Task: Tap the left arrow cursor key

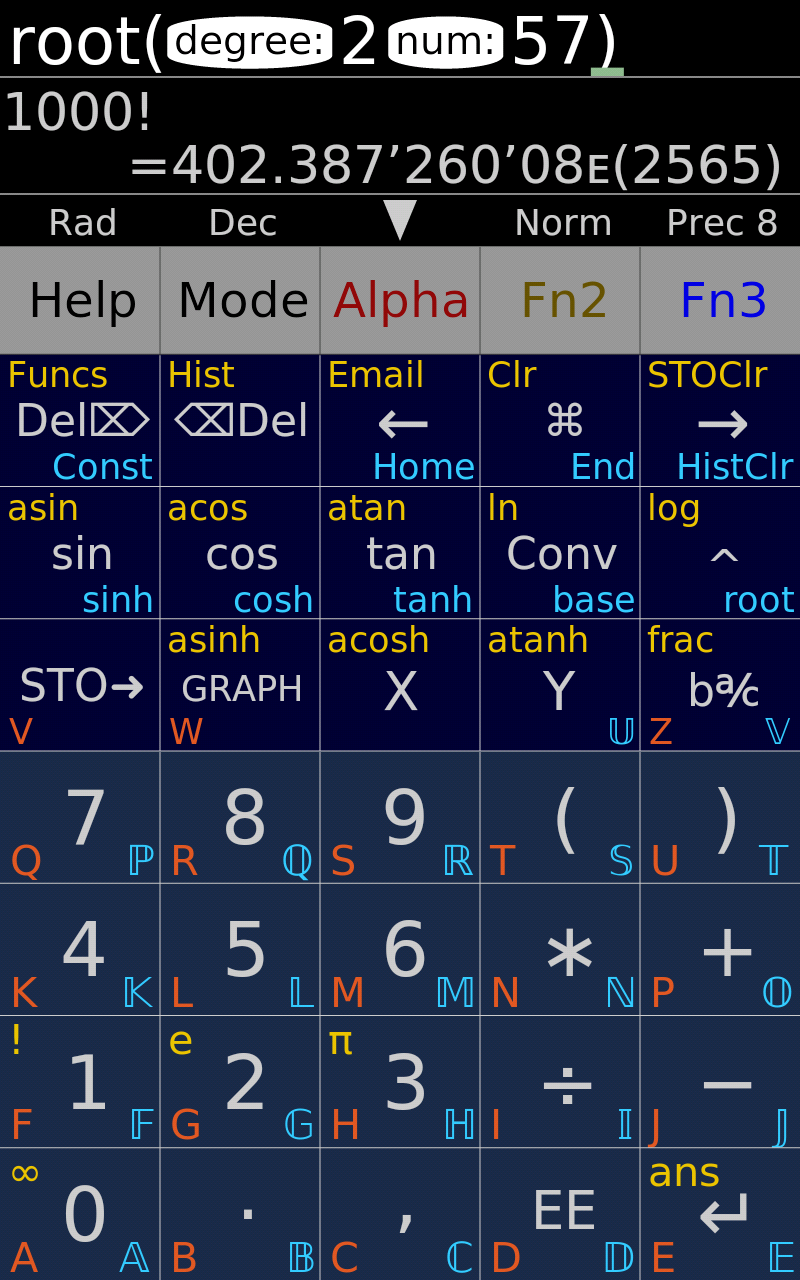Action: point(400,420)
